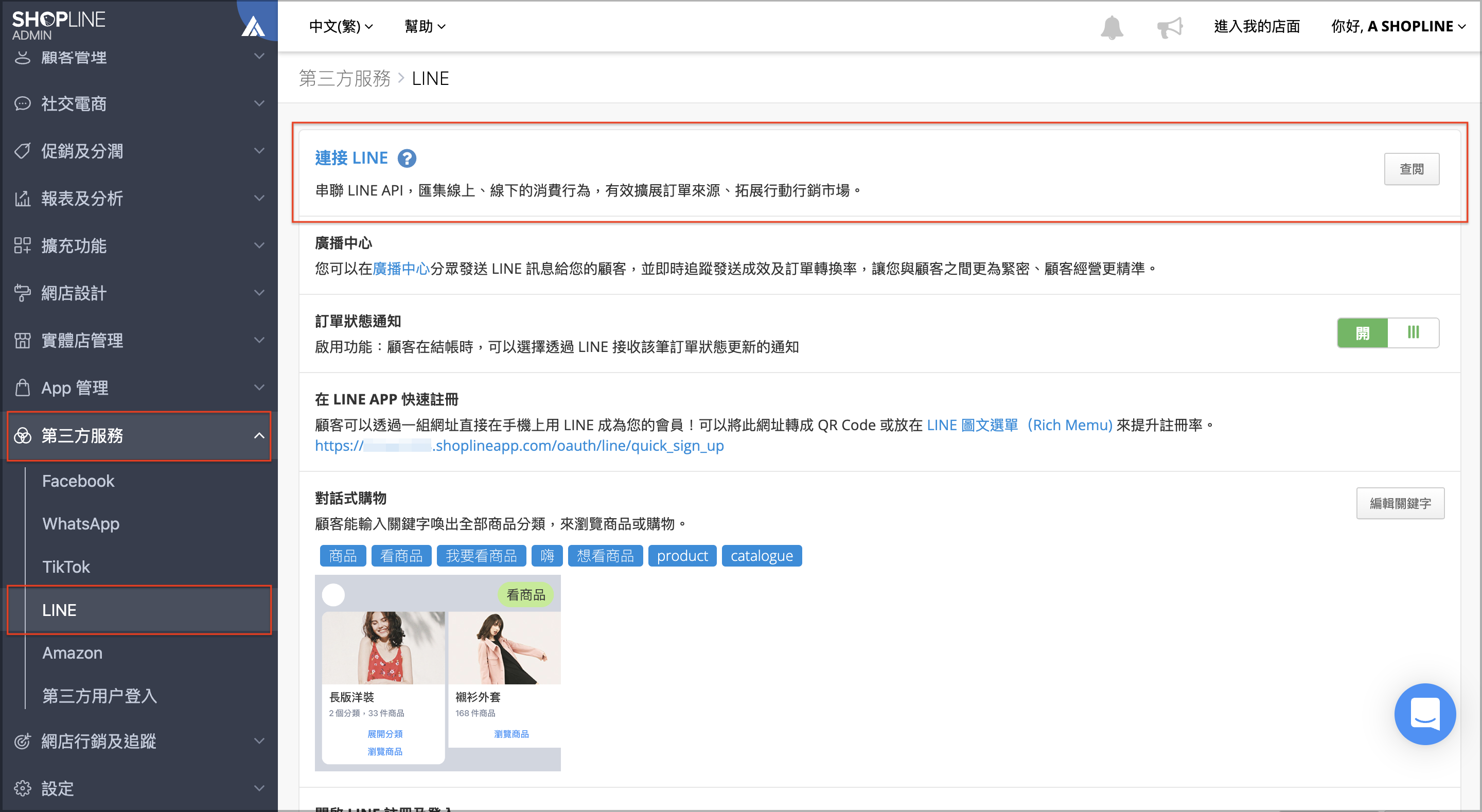
Task: Open the 幫助 help dropdown
Action: 425,26
